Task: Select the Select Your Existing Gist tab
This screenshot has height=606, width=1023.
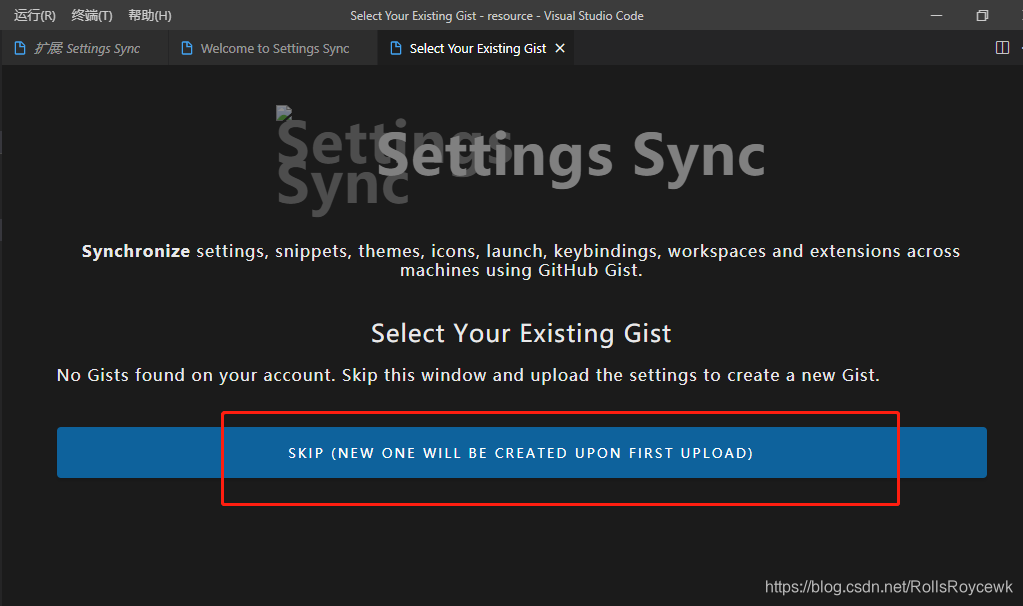Action: click(477, 48)
